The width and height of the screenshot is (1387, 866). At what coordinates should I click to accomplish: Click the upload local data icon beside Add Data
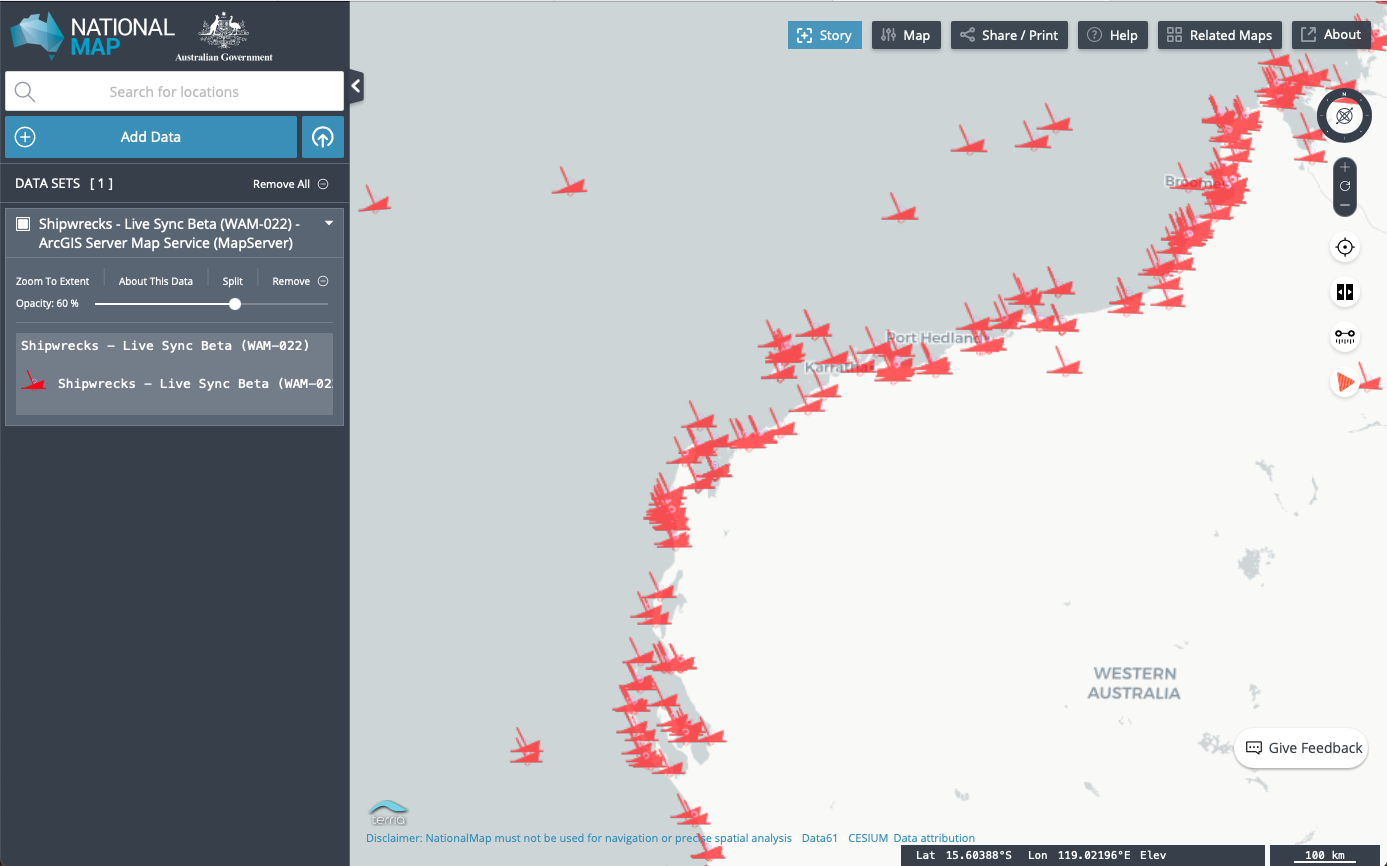(x=322, y=136)
